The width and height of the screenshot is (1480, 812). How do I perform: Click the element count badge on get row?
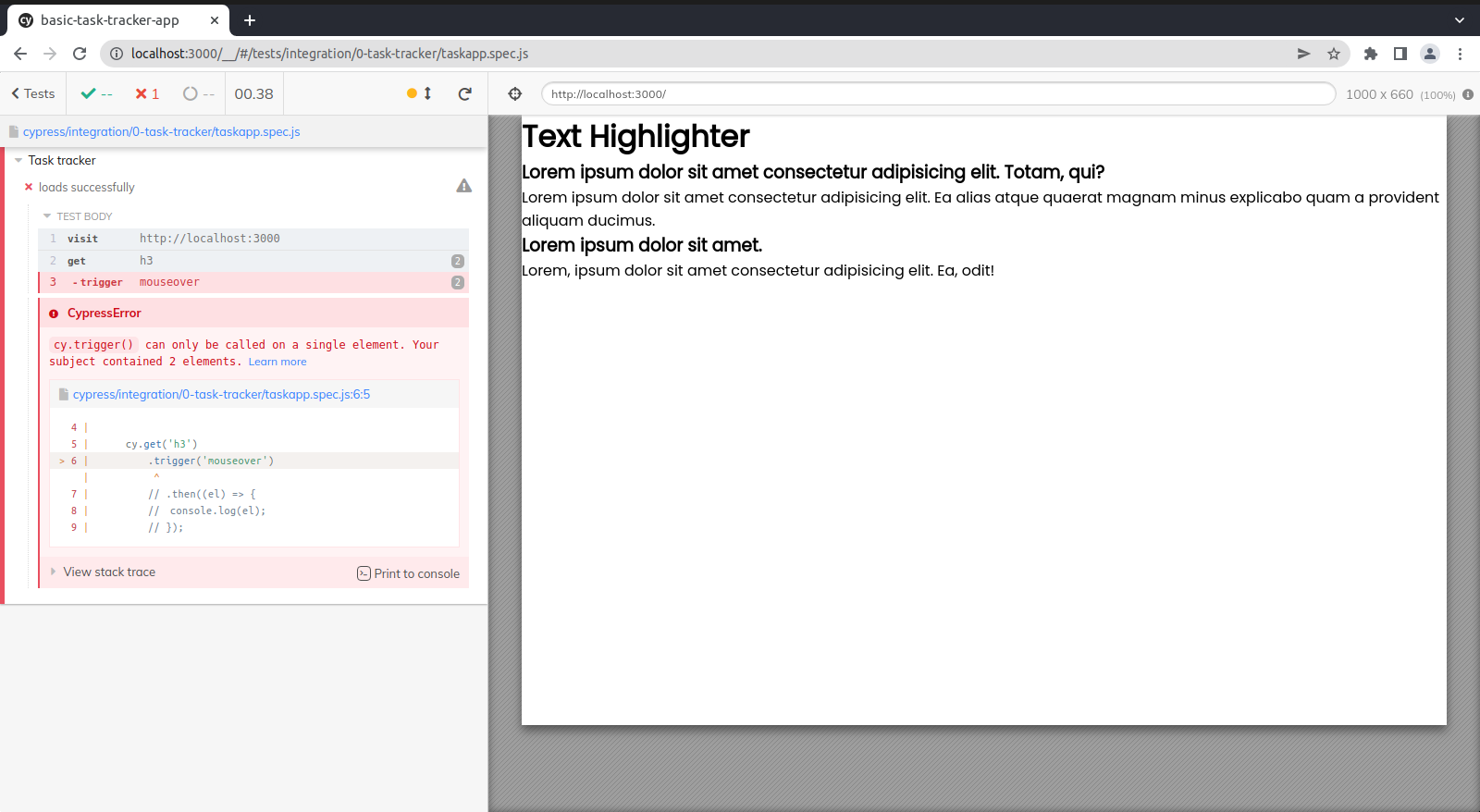coord(457,261)
